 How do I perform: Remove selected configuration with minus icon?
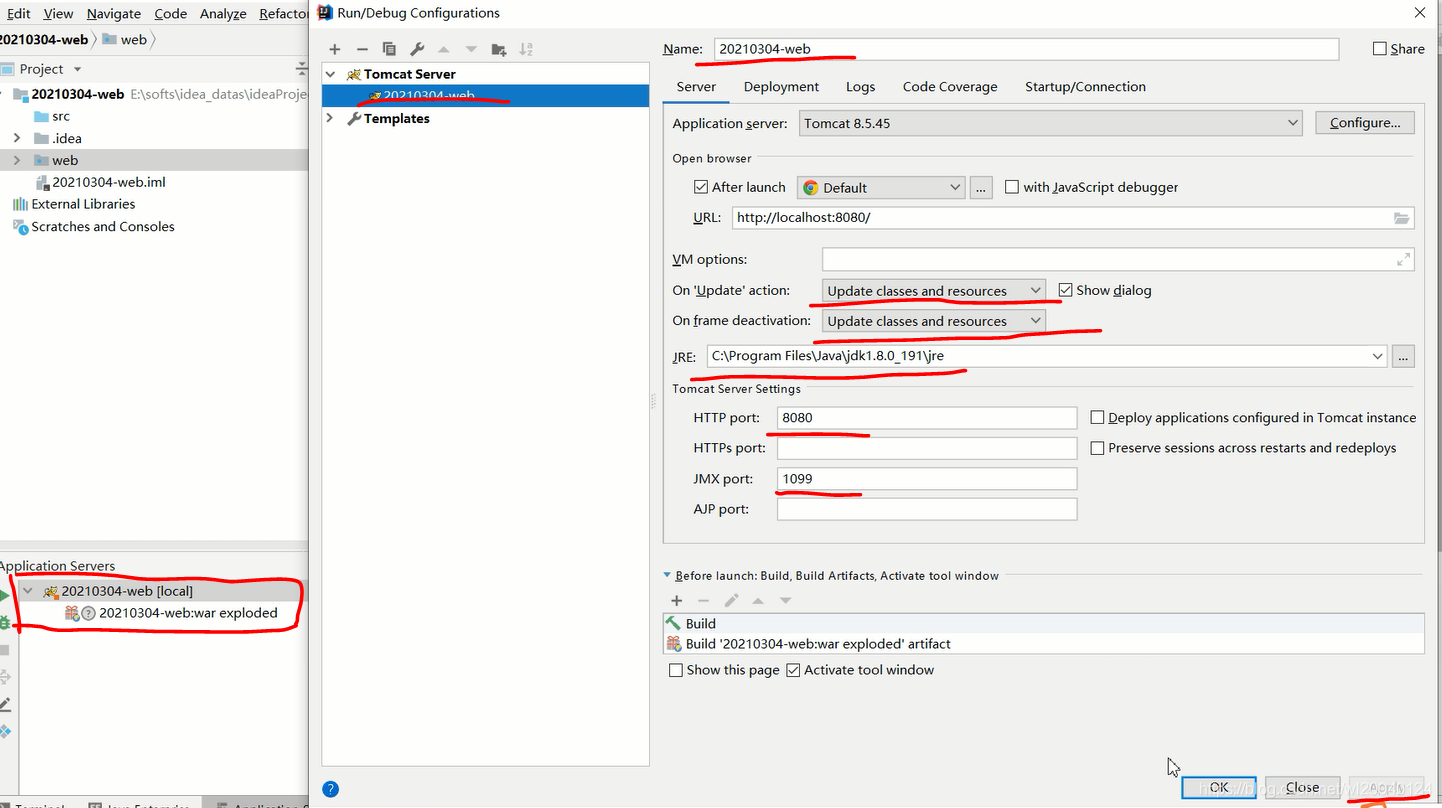pyautogui.click(x=362, y=49)
